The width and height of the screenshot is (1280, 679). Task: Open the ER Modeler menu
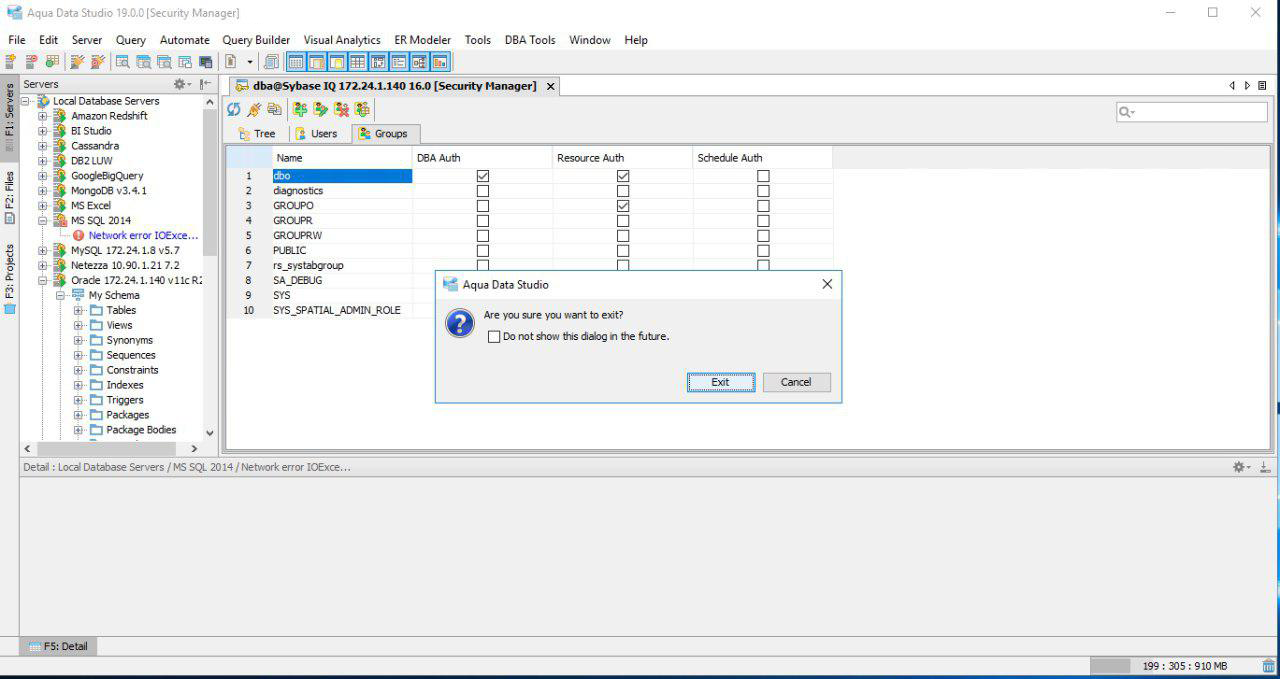pyautogui.click(x=422, y=40)
